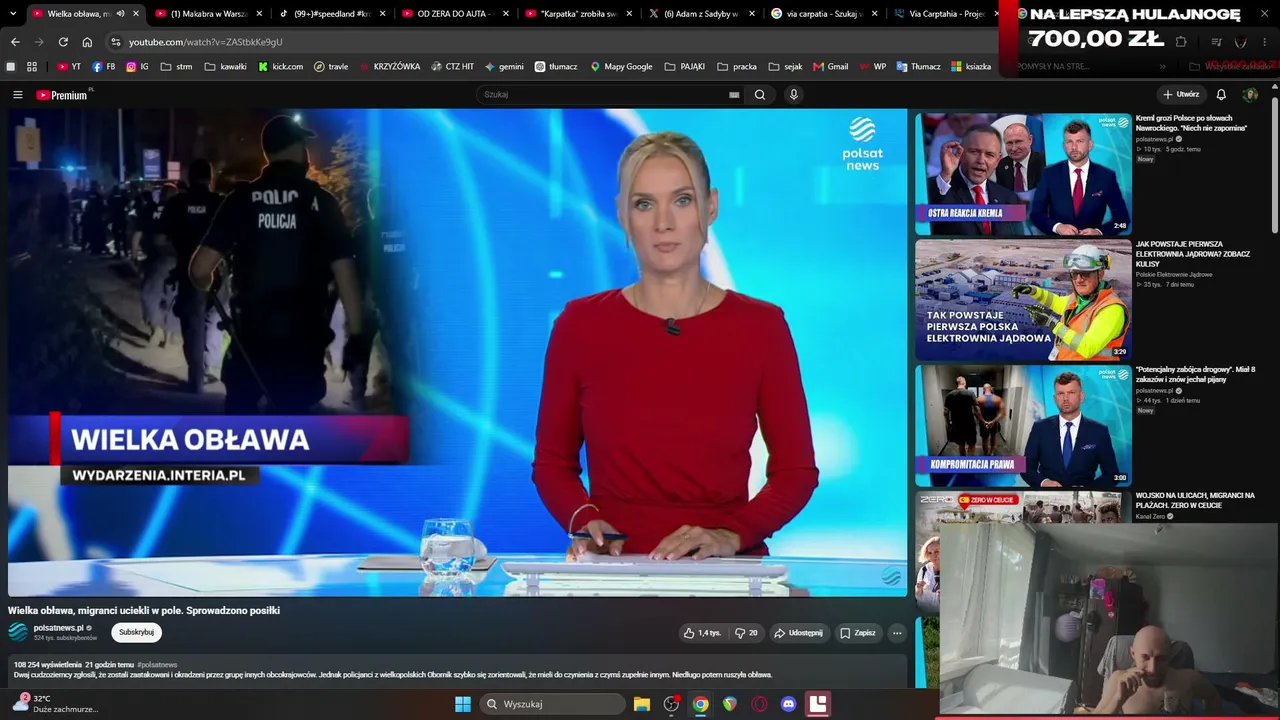
Task: Open the IG Instagram bookmark
Action: [138, 67]
